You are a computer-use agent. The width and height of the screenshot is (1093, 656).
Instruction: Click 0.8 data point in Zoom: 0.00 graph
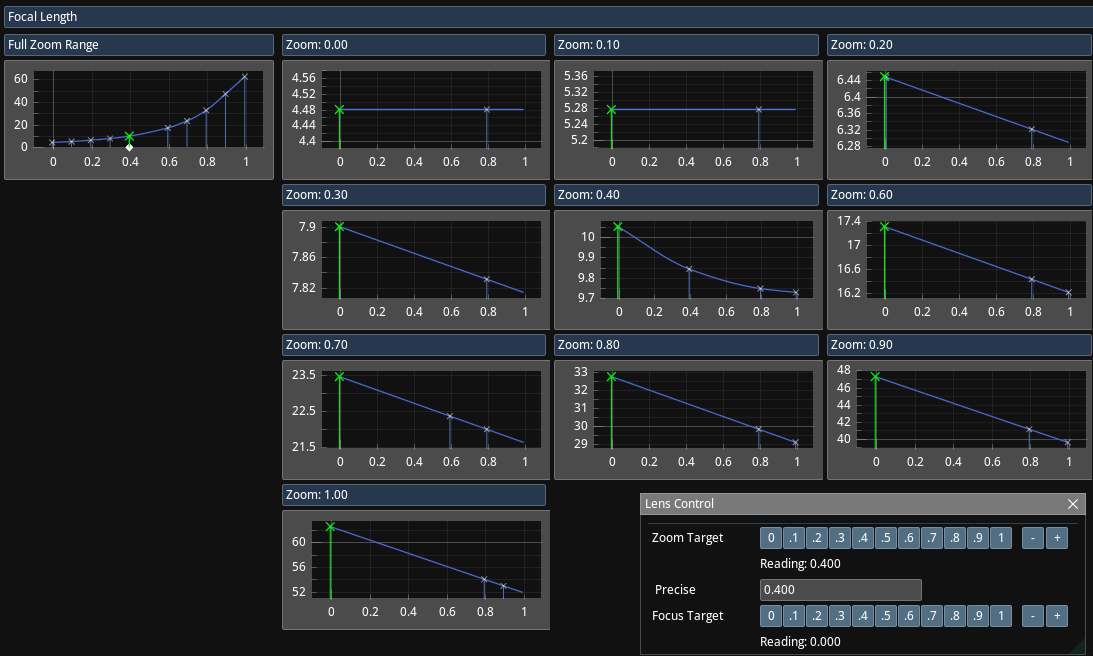coord(487,110)
